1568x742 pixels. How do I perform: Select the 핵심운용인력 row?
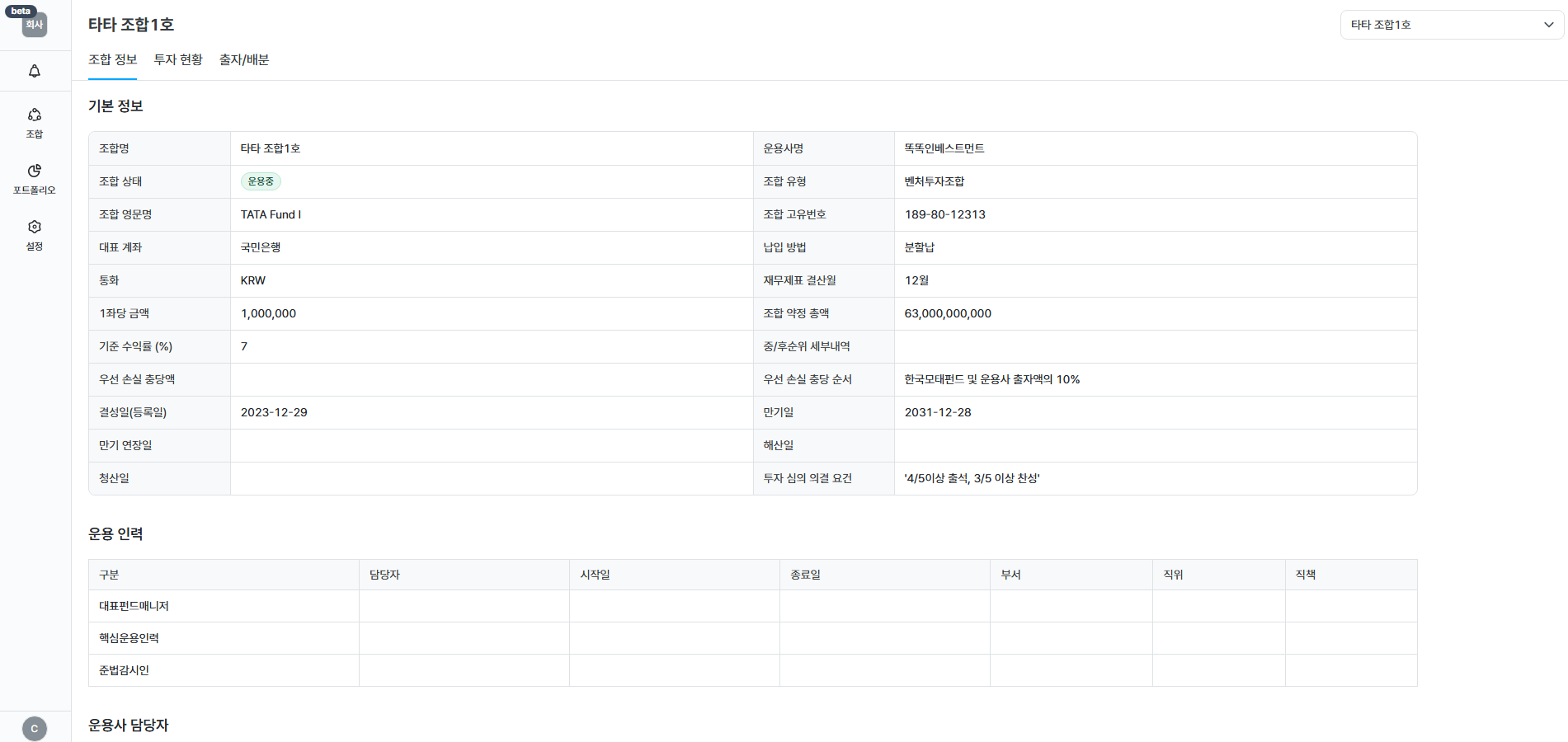click(129, 638)
